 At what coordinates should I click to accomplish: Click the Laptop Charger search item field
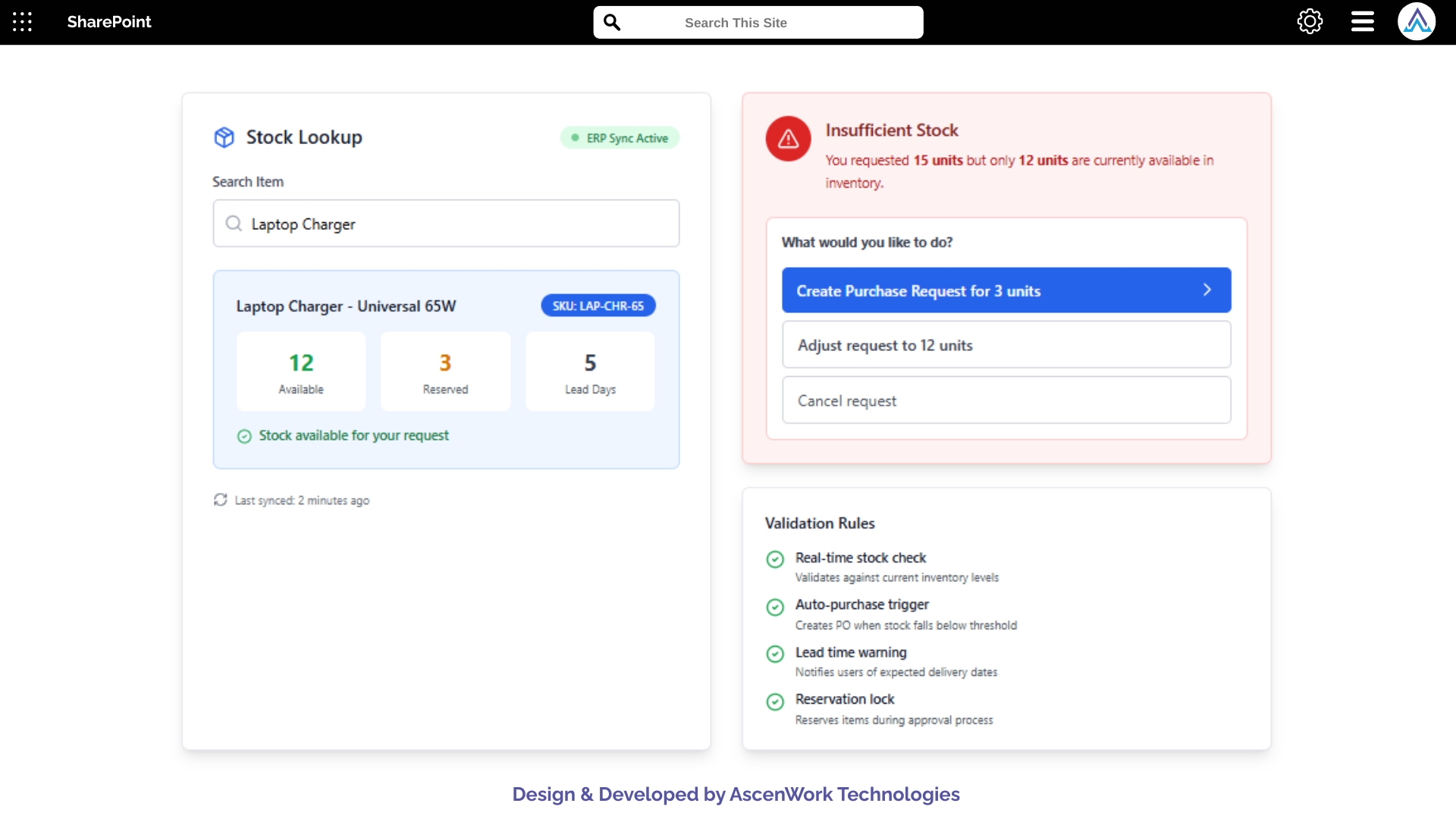(455, 224)
